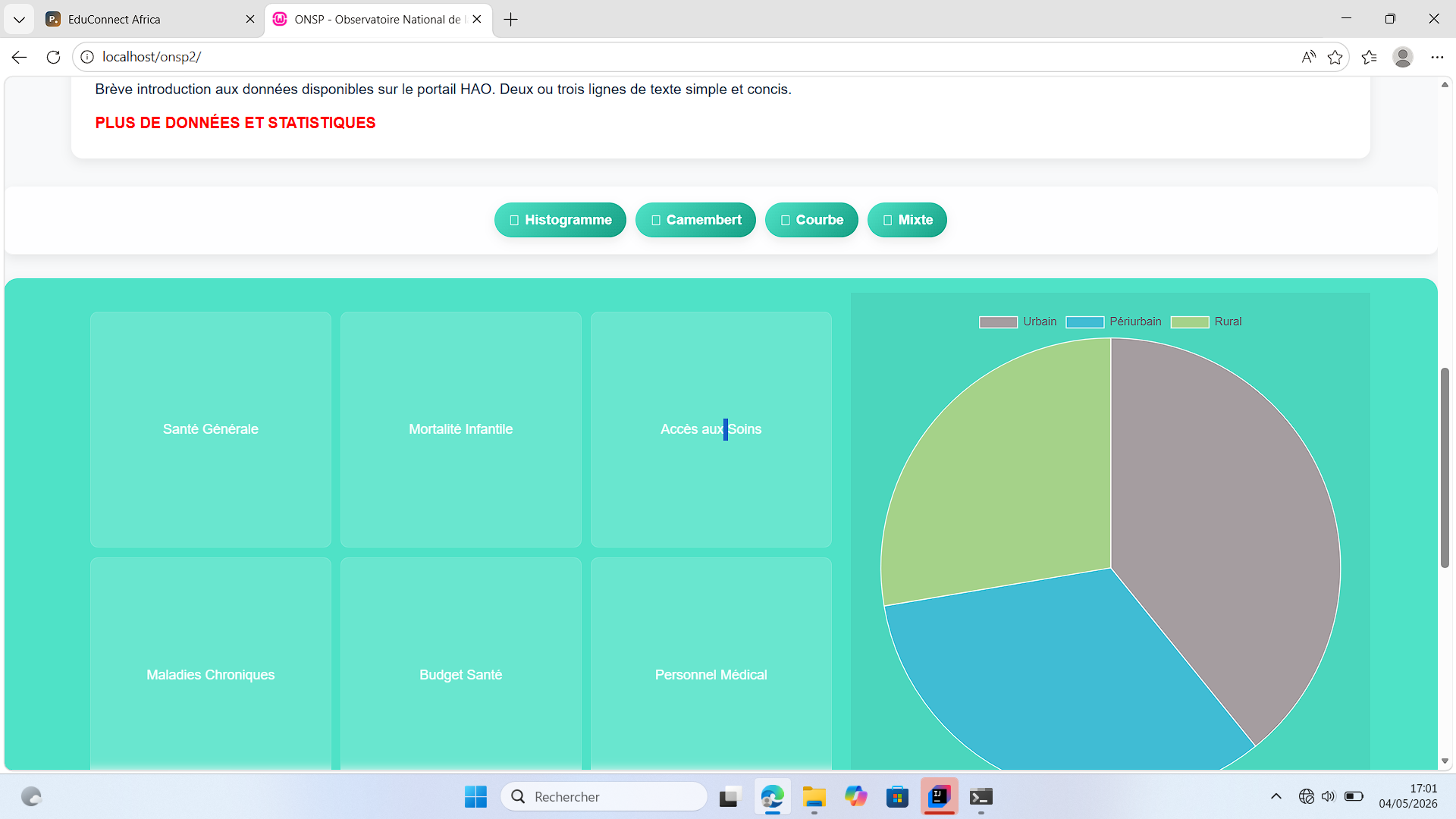Viewport: 1456px width, 819px height.
Task: Close the ONSP tab
Action: [x=477, y=20]
